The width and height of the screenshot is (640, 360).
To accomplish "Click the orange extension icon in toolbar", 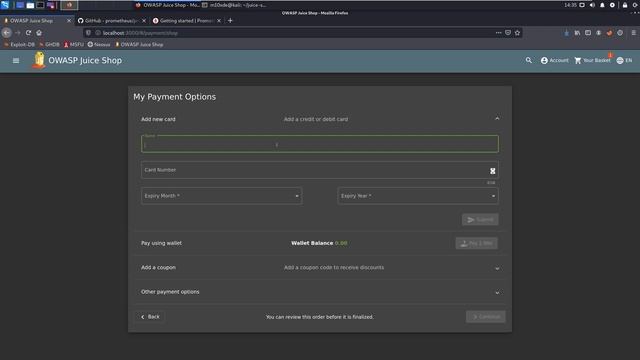I will tap(609, 33).
